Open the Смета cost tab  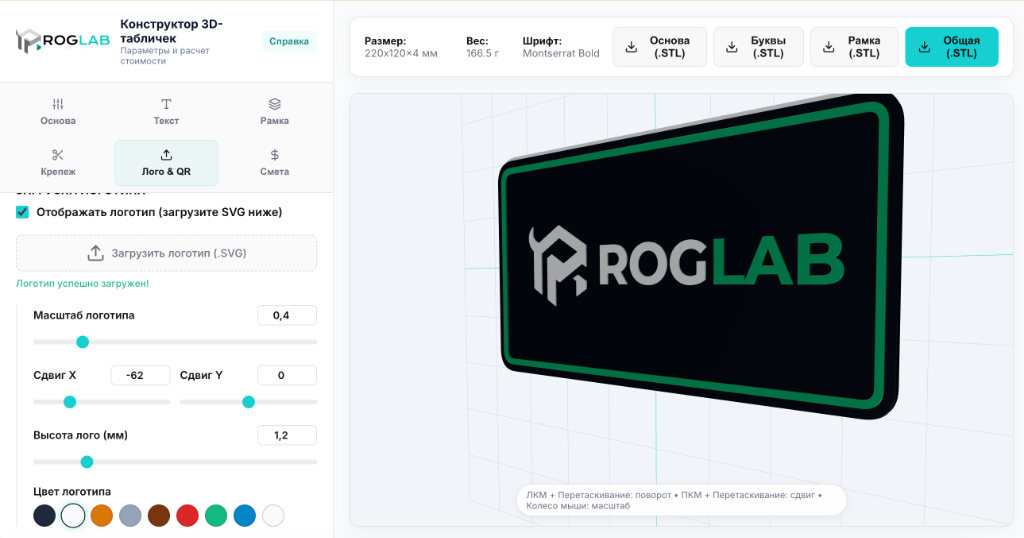(274, 163)
